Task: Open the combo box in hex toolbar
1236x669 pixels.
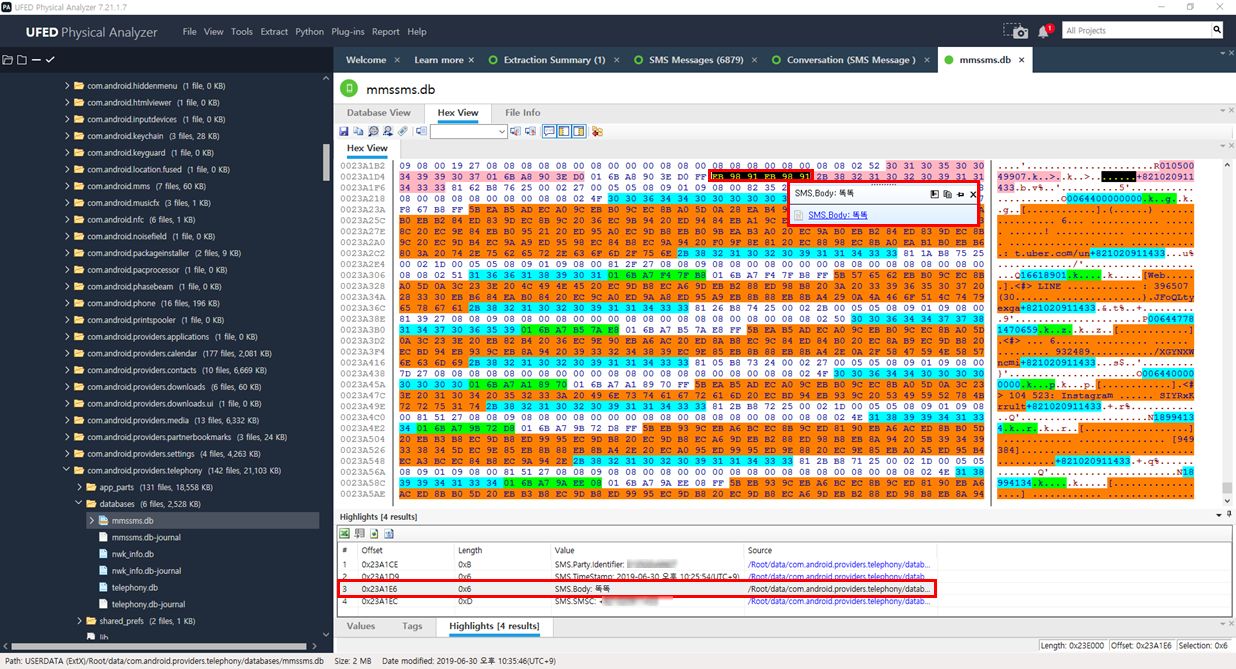Action: (x=468, y=131)
